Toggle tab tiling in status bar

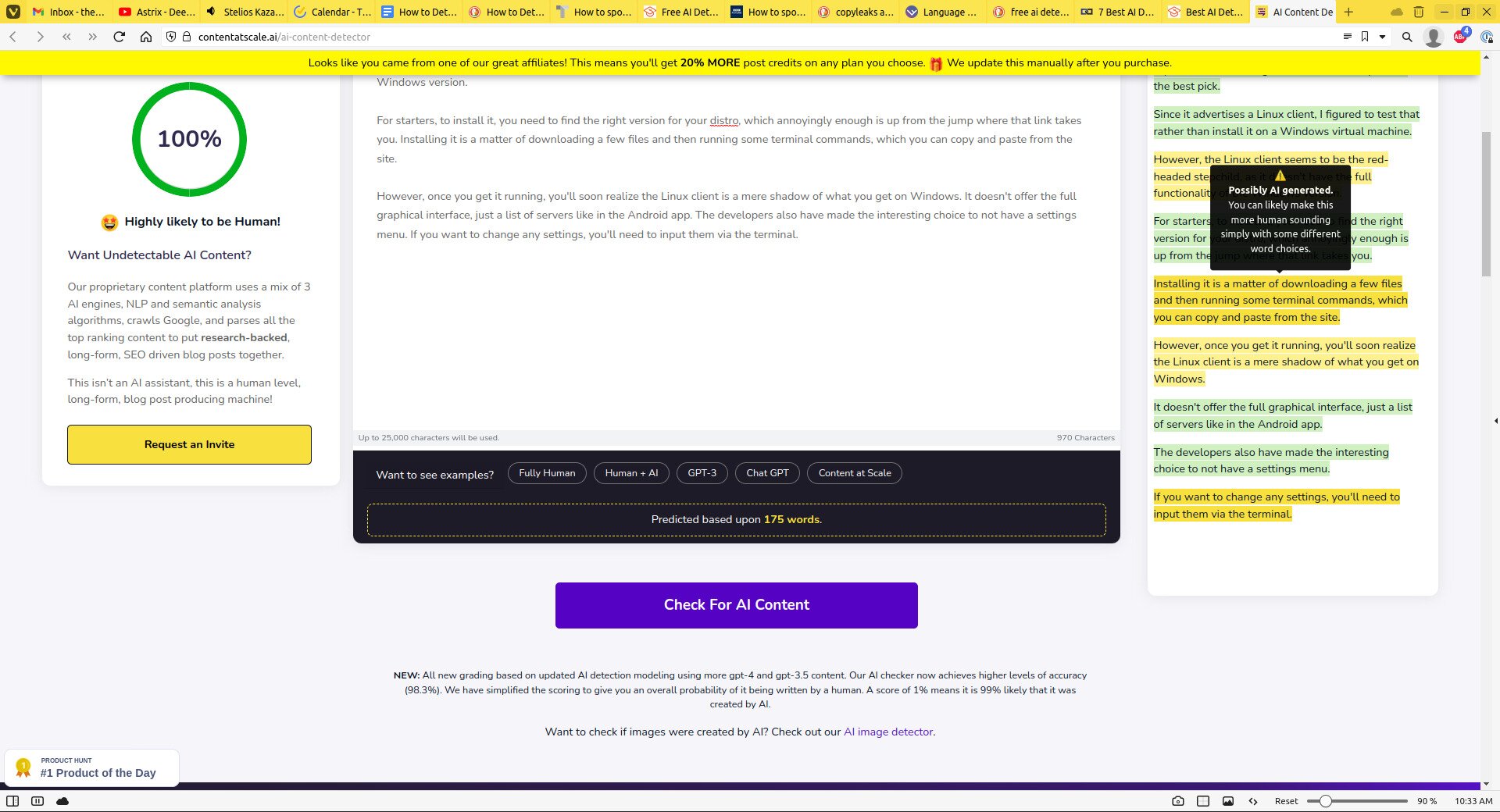click(x=1203, y=801)
